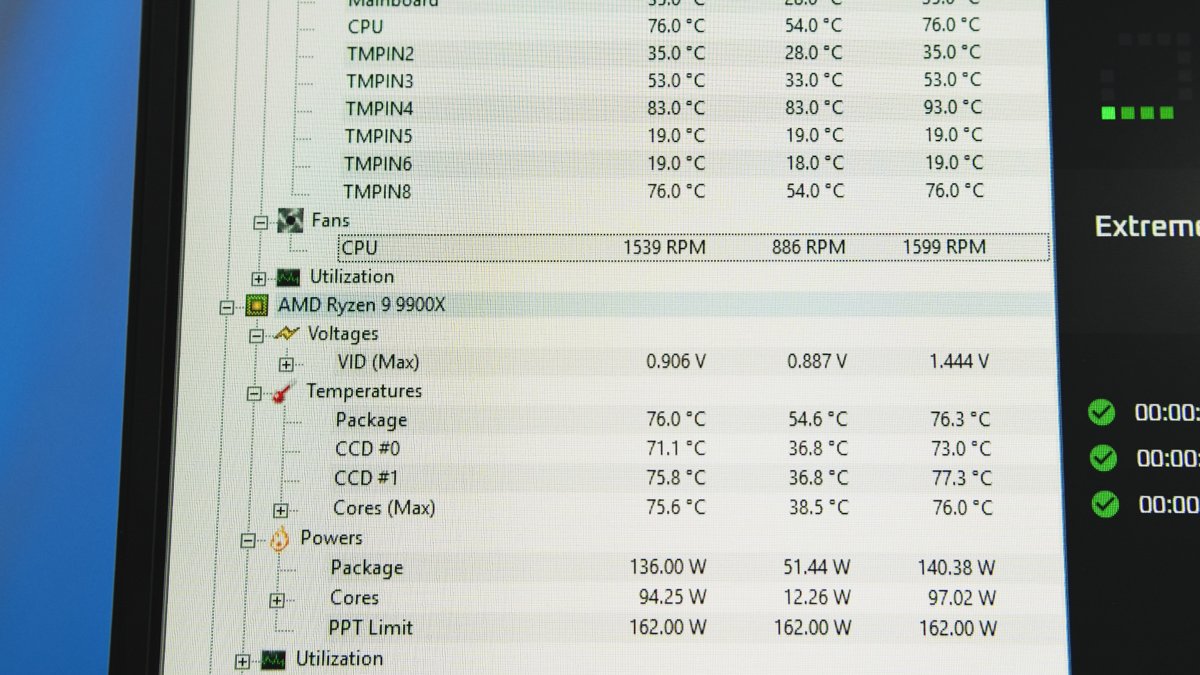Click the 54.6 °C package minimum value
1200x675 pixels.
point(816,419)
